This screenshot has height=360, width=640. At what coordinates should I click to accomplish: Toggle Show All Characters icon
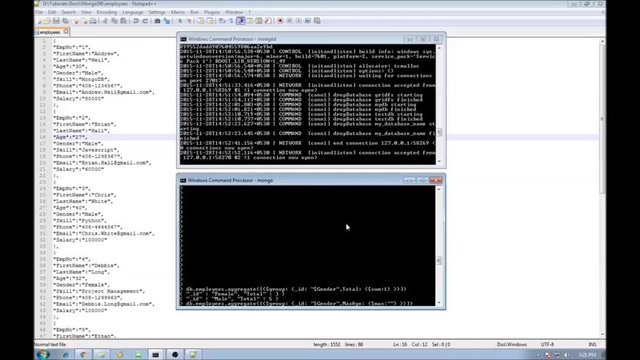[231, 21]
